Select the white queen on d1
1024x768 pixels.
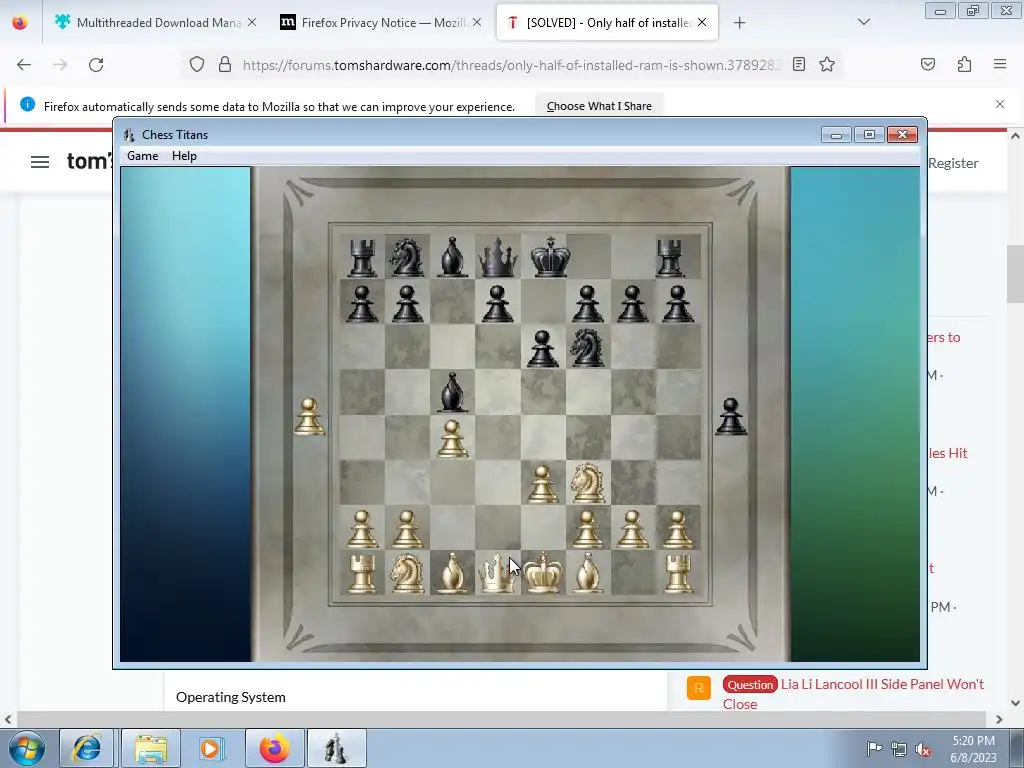pos(497,573)
